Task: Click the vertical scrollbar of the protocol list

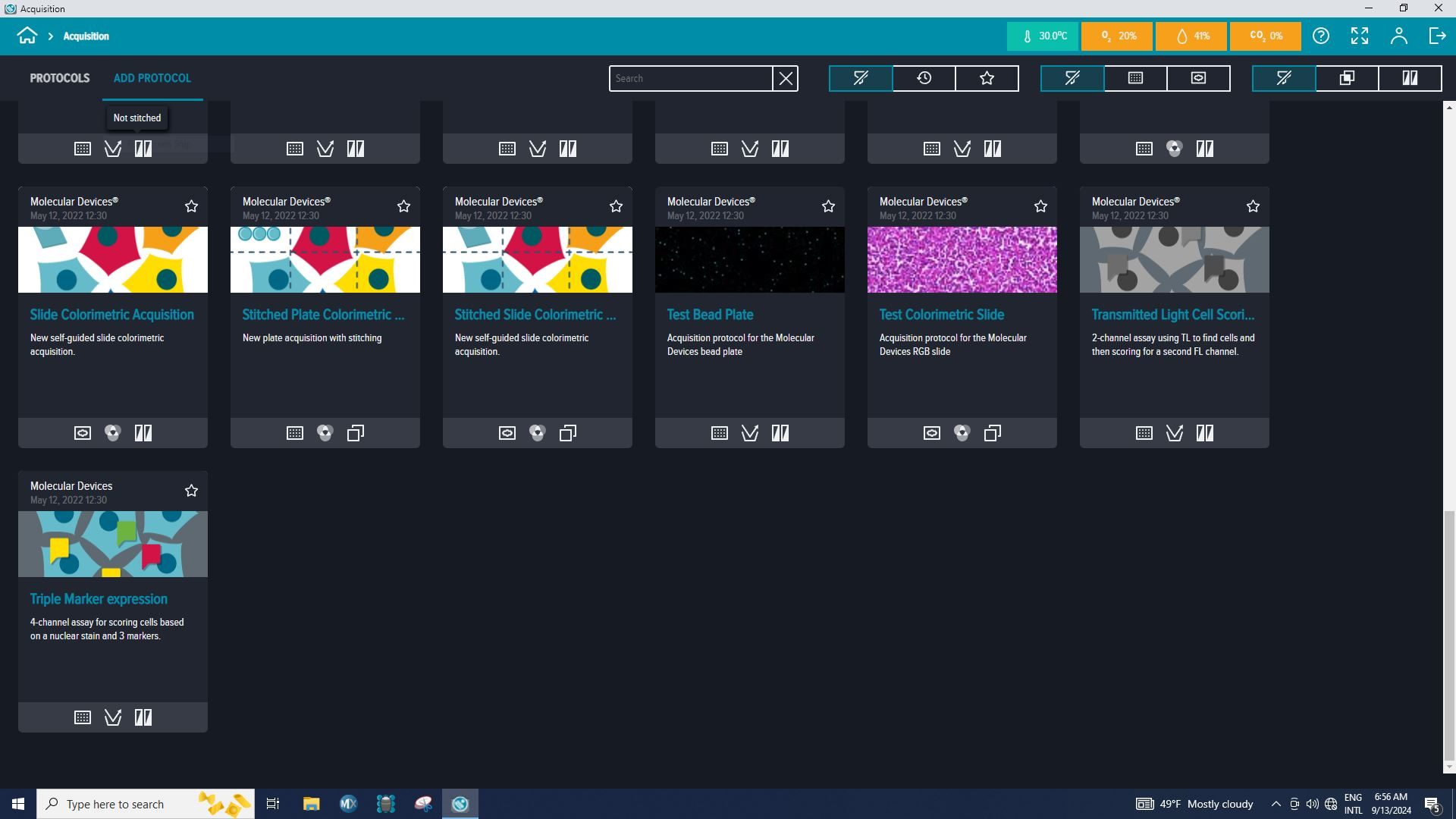Action: click(1449, 635)
